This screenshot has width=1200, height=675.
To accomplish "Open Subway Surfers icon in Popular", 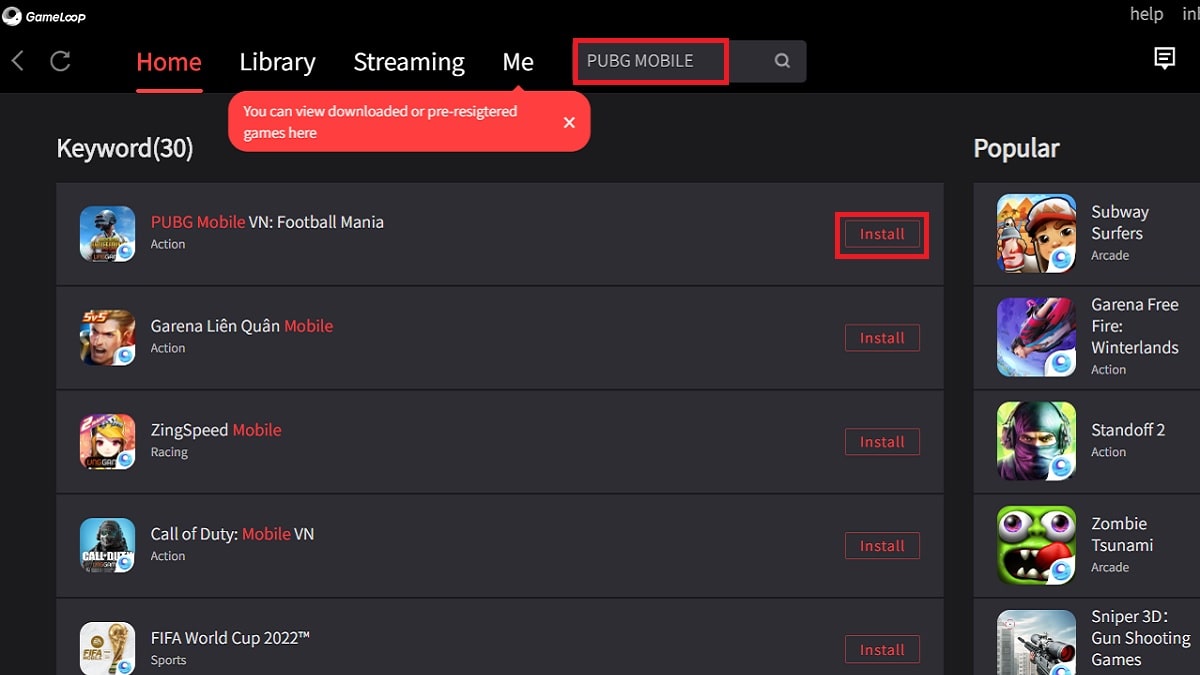I will click(1036, 233).
